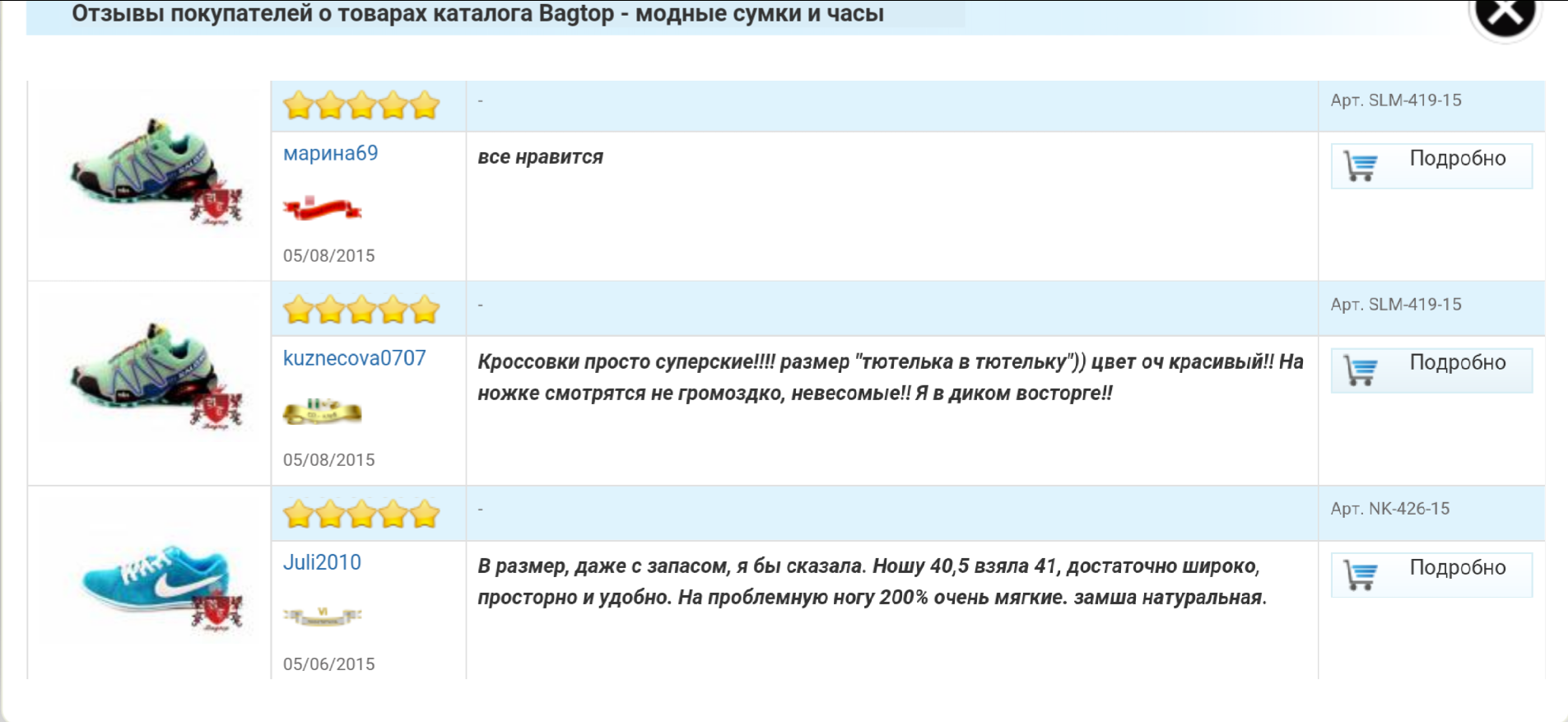Open the cart icon in kuznecova0707's review row
Image resolution: width=1568 pixels, height=722 pixels.
(x=1361, y=370)
